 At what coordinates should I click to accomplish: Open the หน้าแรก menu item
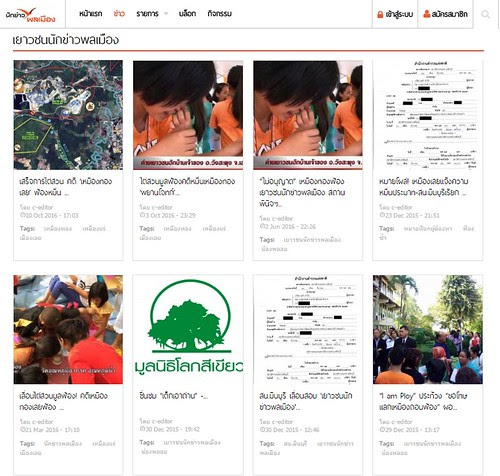(x=91, y=14)
